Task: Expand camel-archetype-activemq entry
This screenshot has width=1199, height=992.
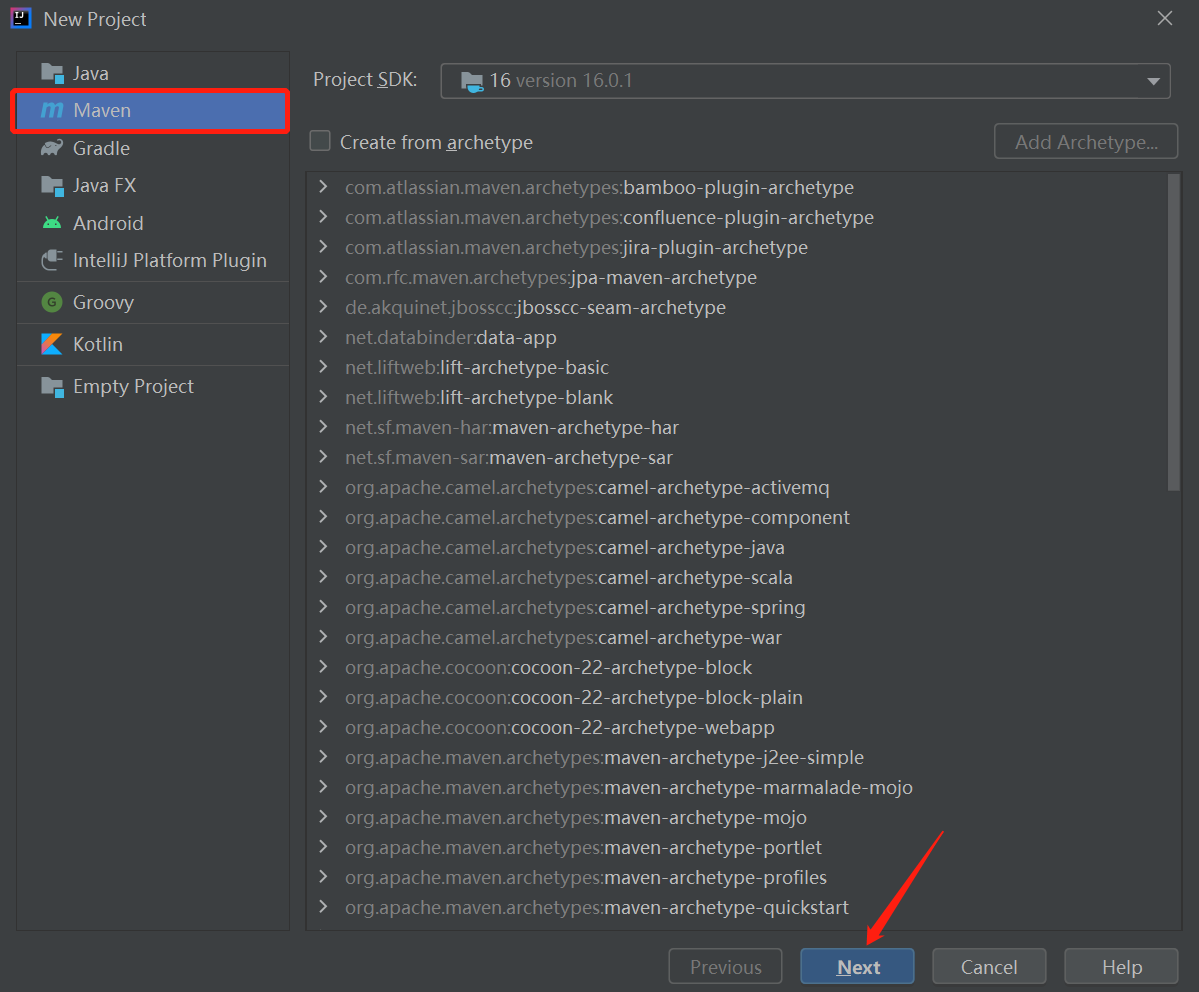Action: click(323, 487)
